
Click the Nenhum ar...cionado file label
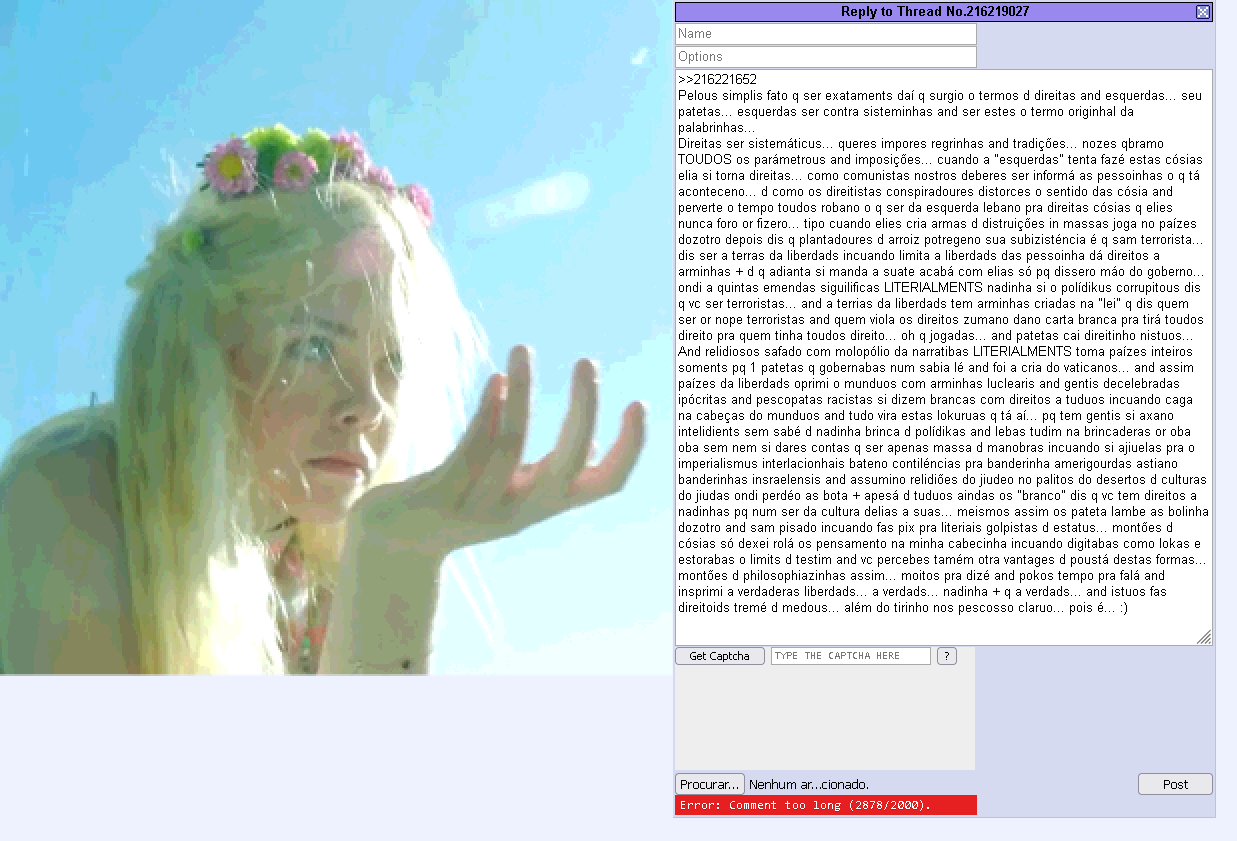809,785
